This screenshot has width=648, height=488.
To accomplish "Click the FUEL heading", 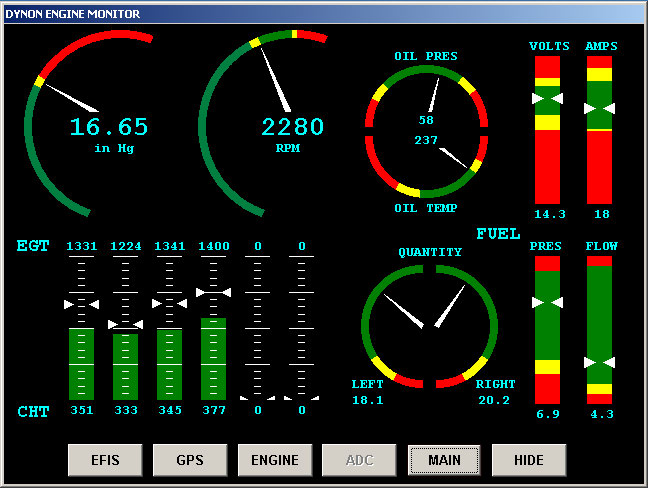I will tap(498, 234).
